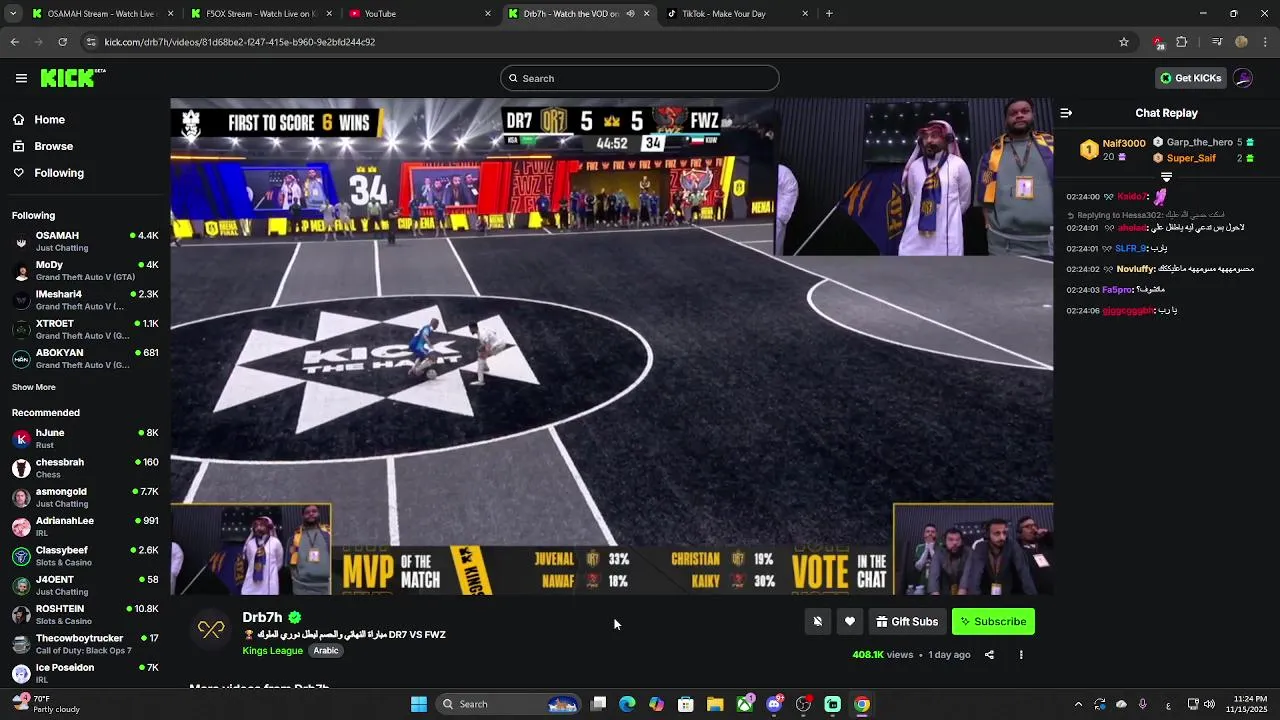The width and height of the screenshot is (1280, 720).
Task: Open the ABOKYAN channel in Following
Action: [x=85, y=358]
